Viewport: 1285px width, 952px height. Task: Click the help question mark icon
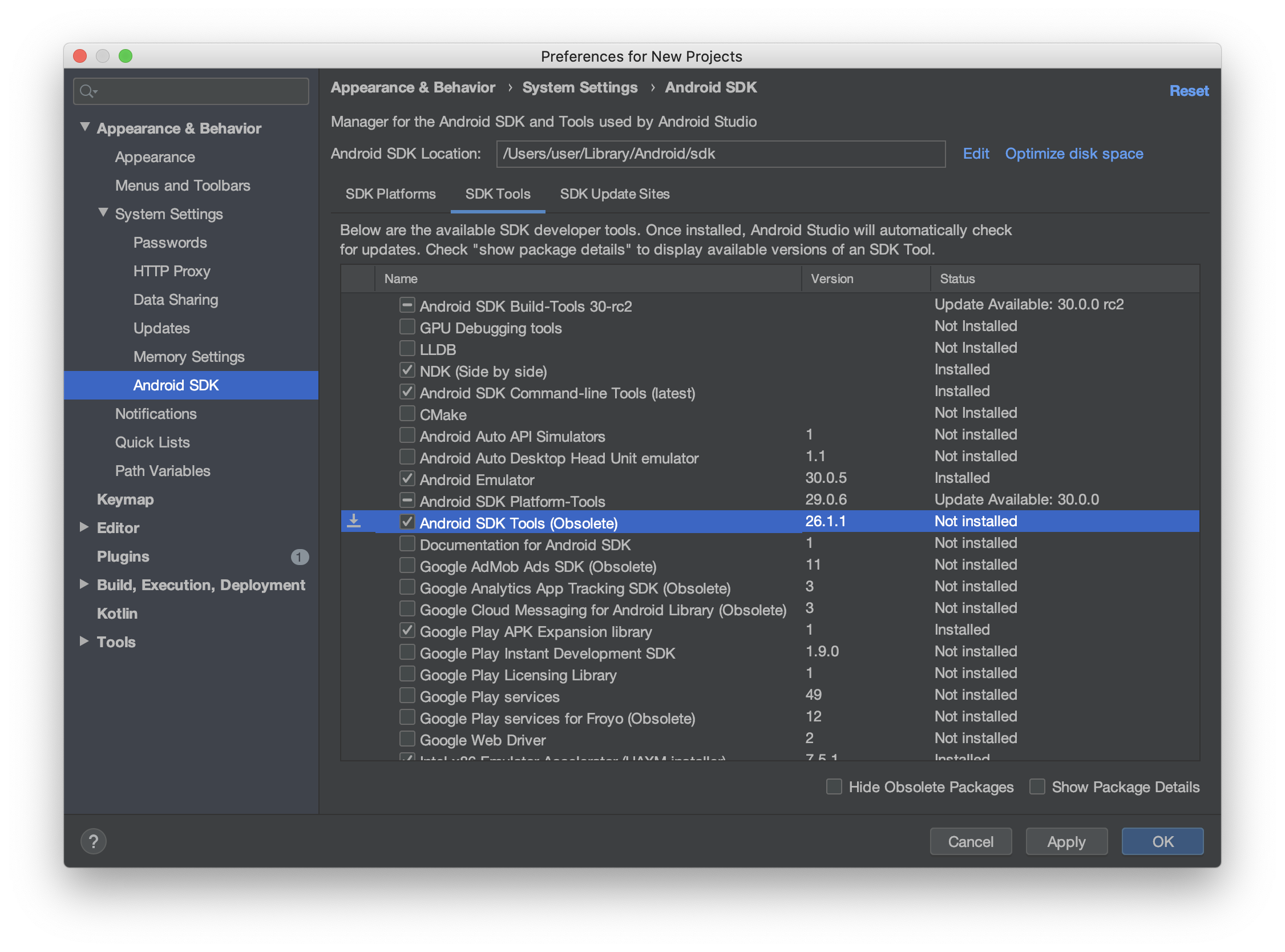click(94, 841)
